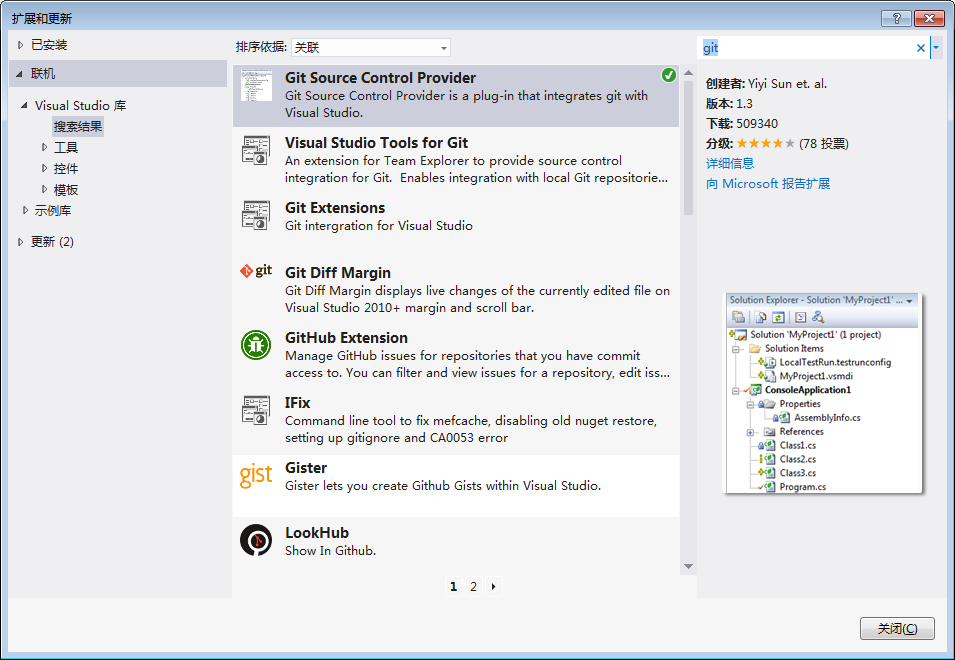The image size is (955, 660).
Task: Expand the 工具 tree node
Action: pos(44,147)
